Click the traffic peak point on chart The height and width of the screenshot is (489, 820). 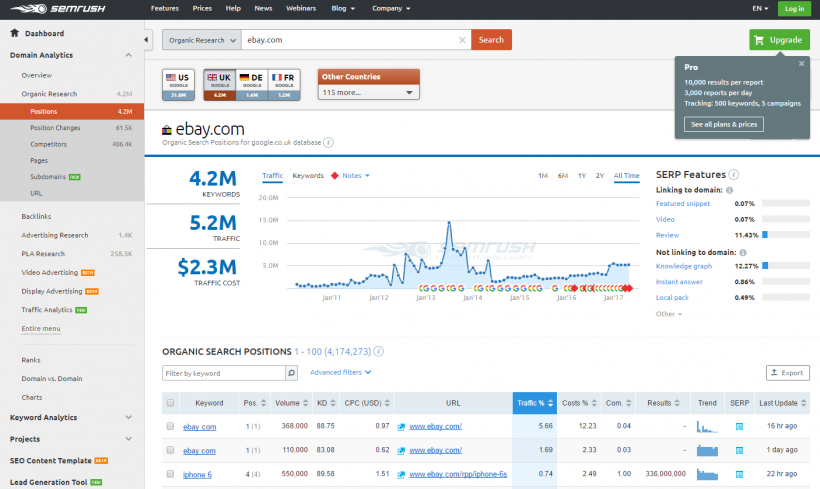point(449,223)
